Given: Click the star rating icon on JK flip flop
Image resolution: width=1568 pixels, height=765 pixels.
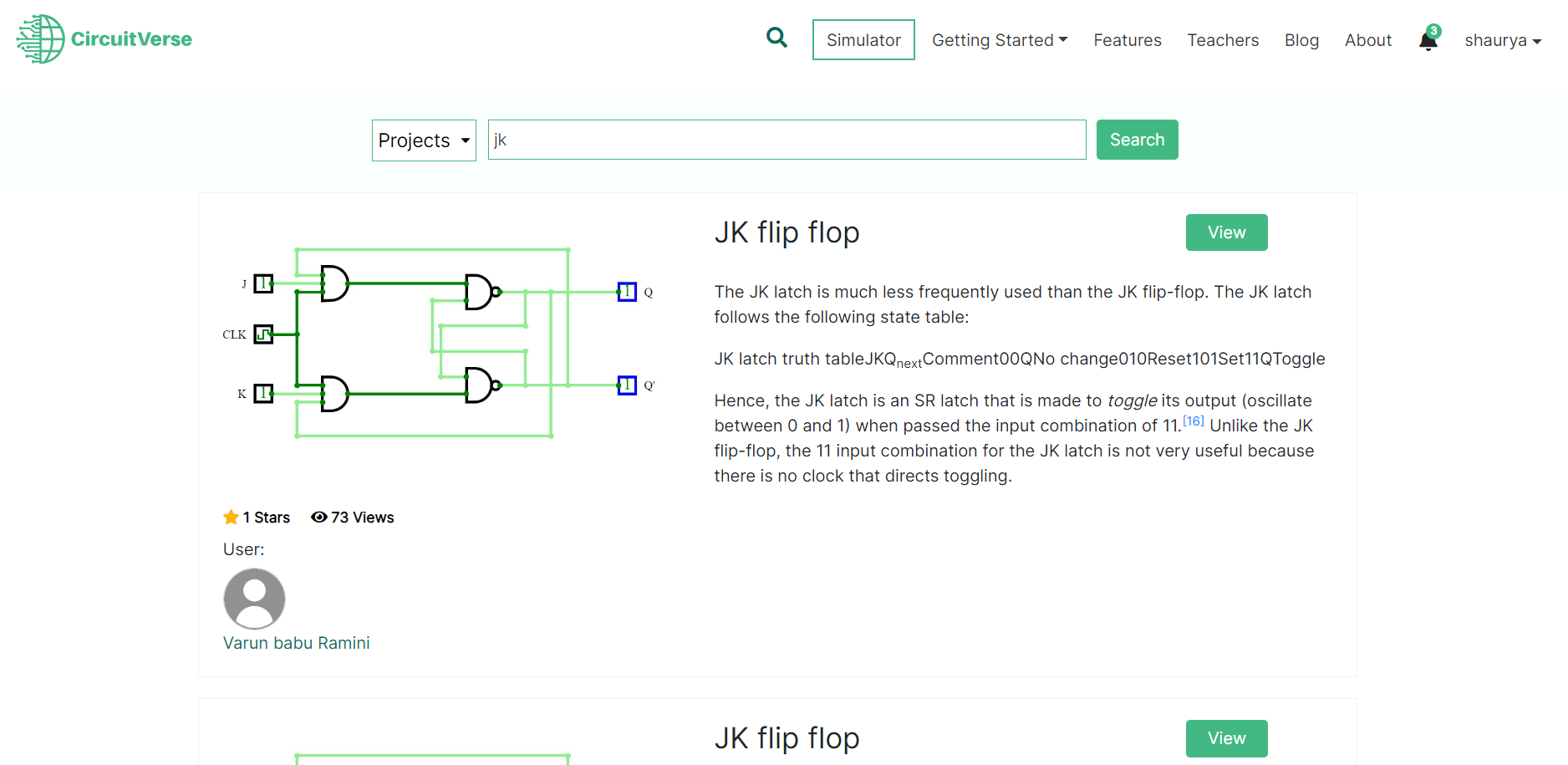Looking at the screenshot, I should [x=230, y=517].
